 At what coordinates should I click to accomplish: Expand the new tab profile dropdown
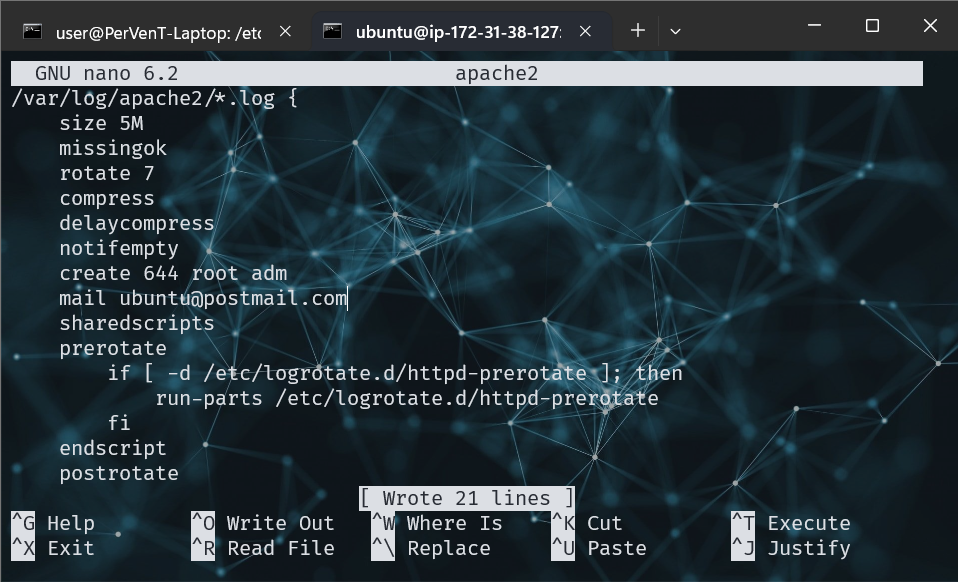[675, 31]
